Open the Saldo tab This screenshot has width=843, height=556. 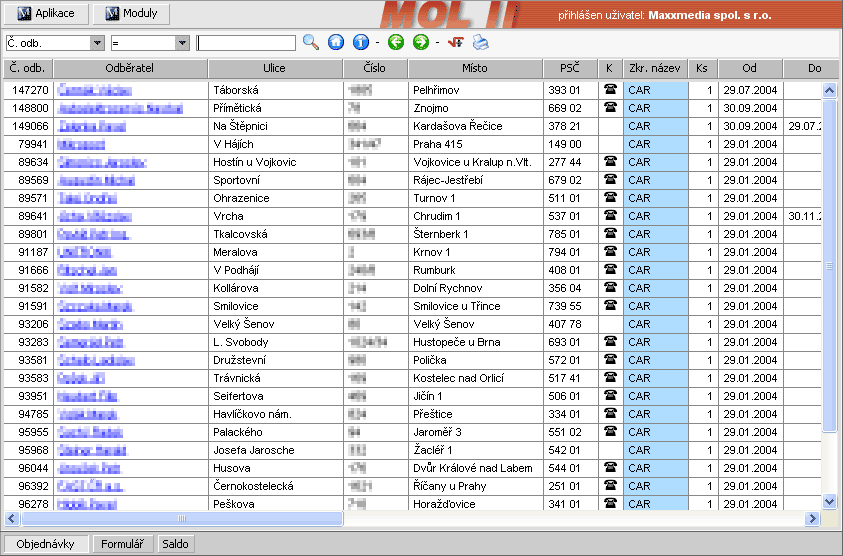(175, 545)
